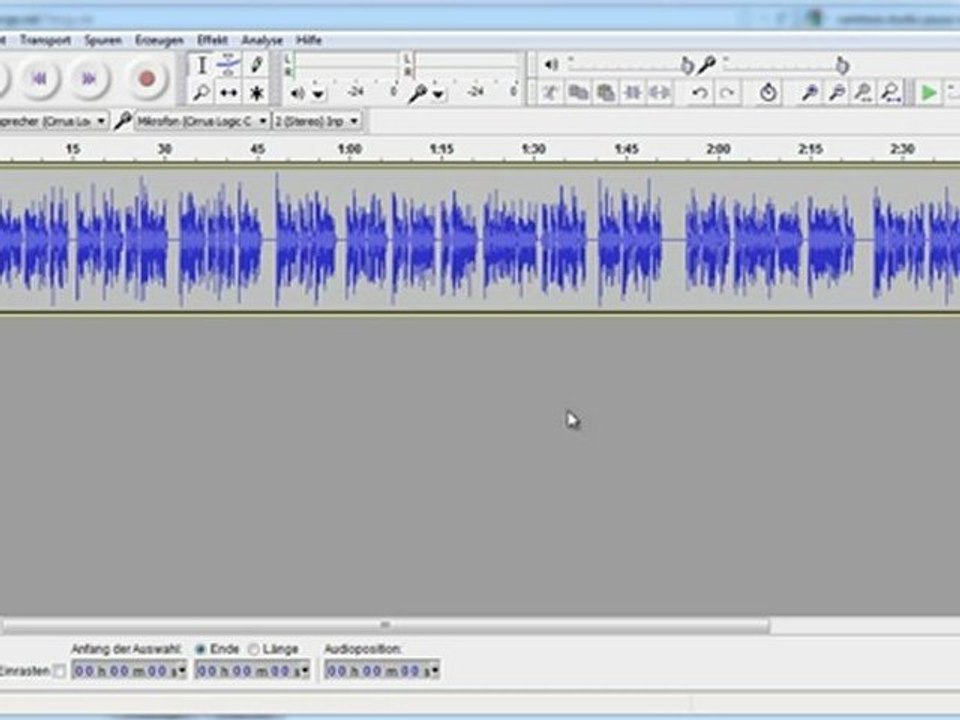Open the Erzeugen menu

click(x=159, y=40)
